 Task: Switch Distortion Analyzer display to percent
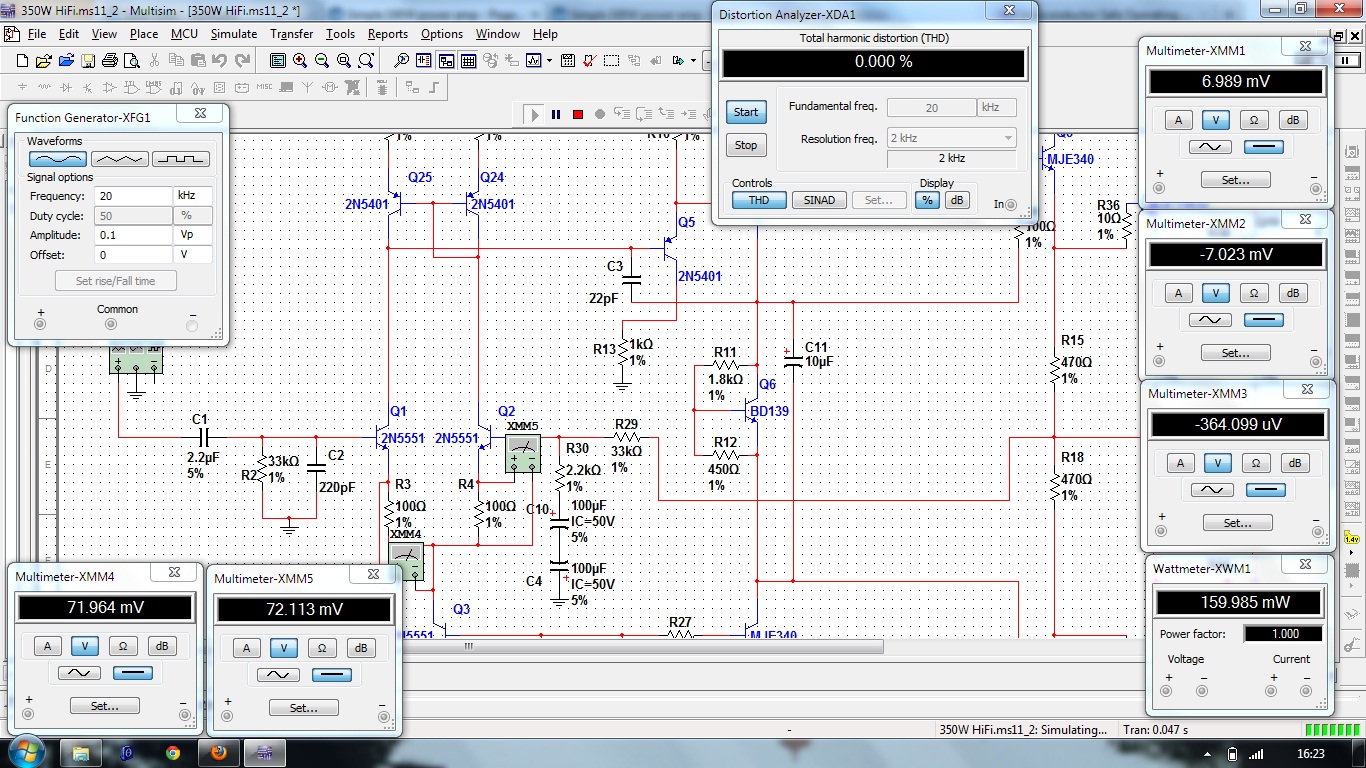[x=927, y=200]
